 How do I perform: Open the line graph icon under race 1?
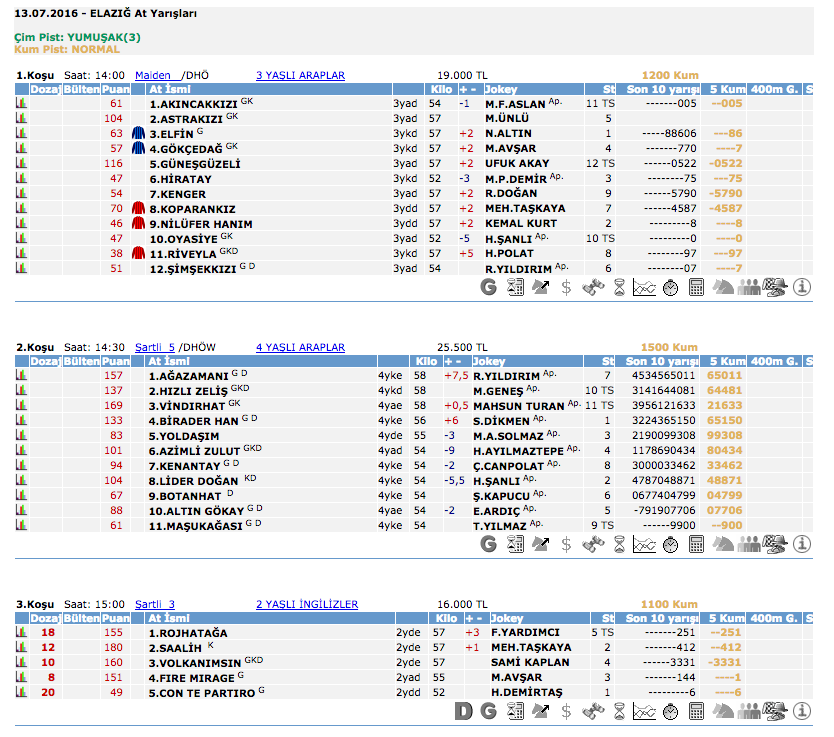point(644,288)
